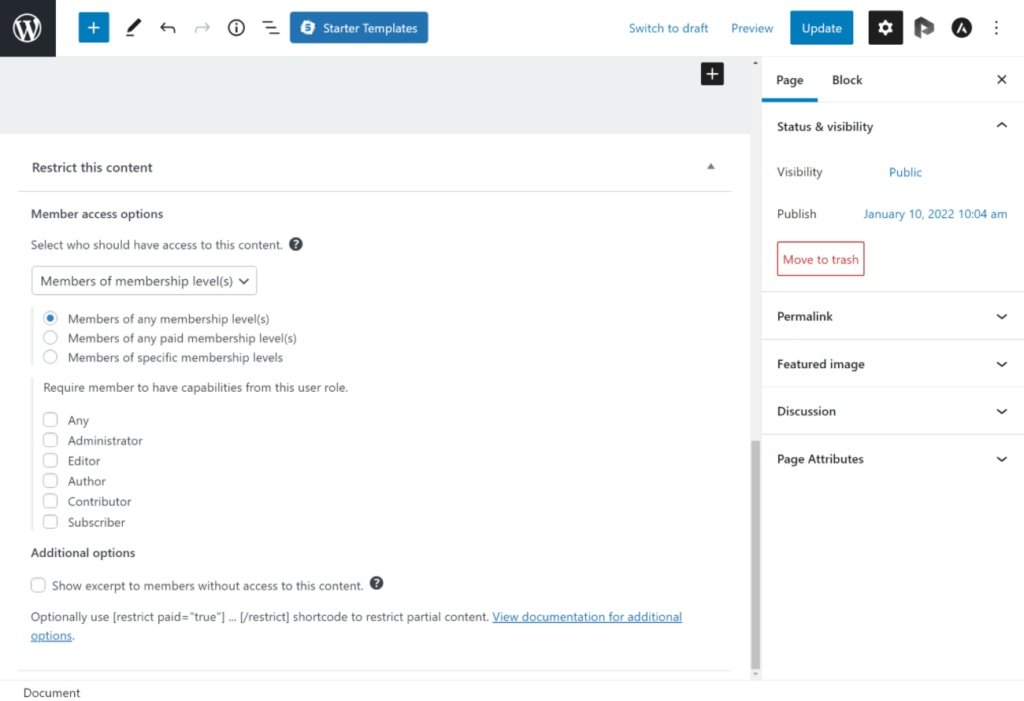The width and height of the screenshot is (1024, 701).
Task: Check the Subscriber role checkbox
Action: point(50,522)
